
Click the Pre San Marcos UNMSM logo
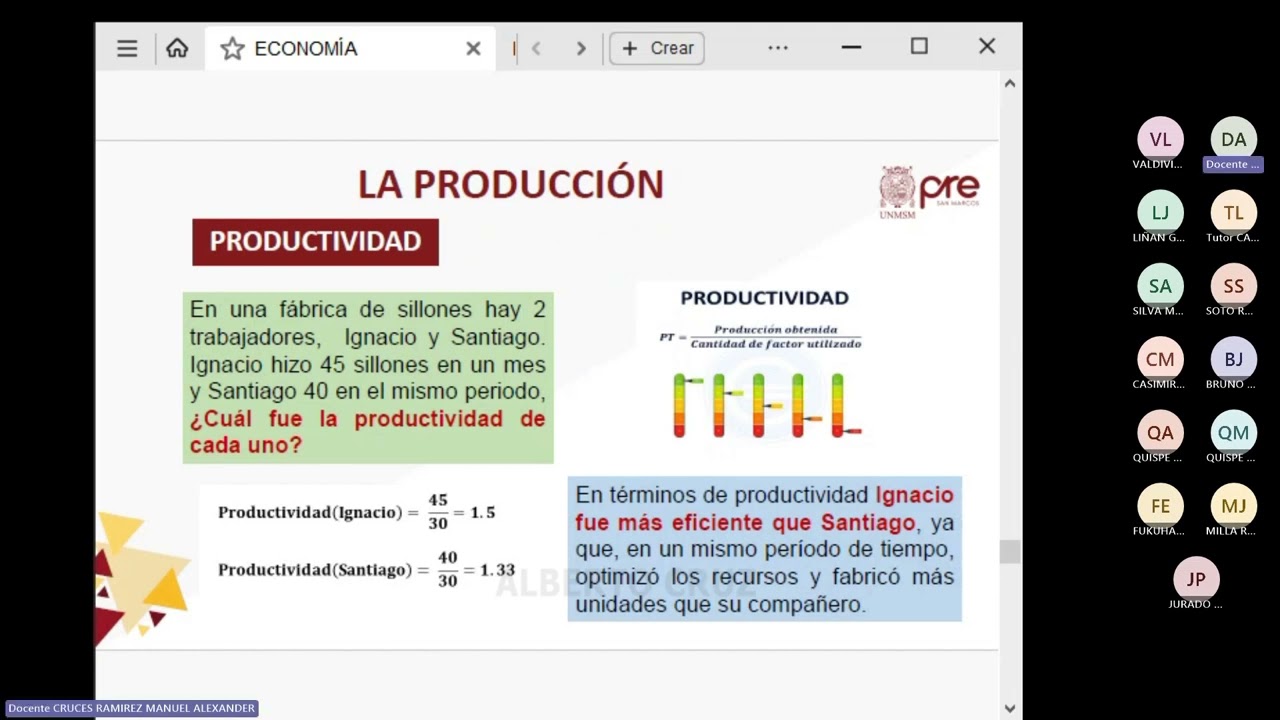(929, 192)
